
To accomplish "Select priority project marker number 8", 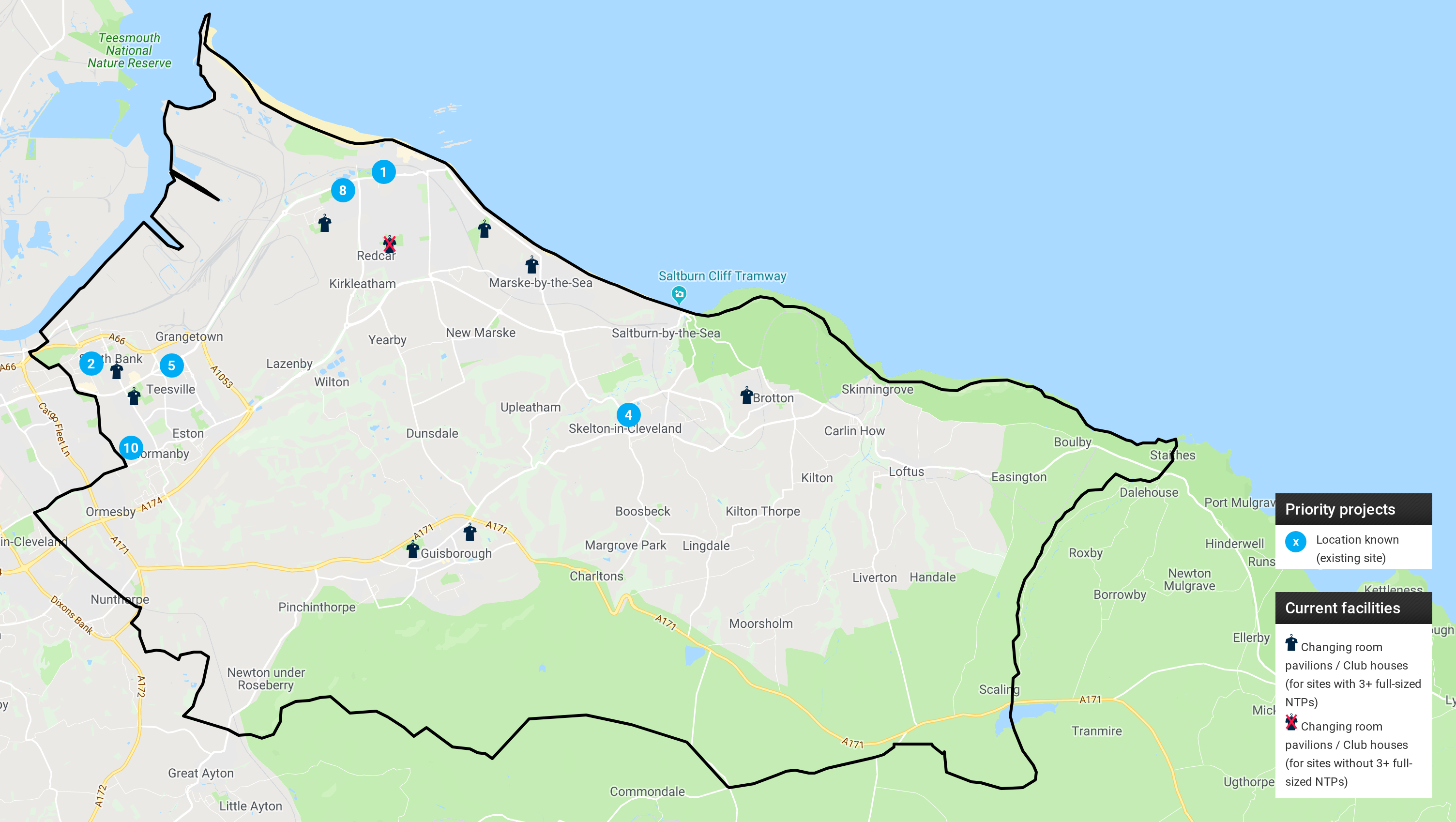I will [343, 191].
